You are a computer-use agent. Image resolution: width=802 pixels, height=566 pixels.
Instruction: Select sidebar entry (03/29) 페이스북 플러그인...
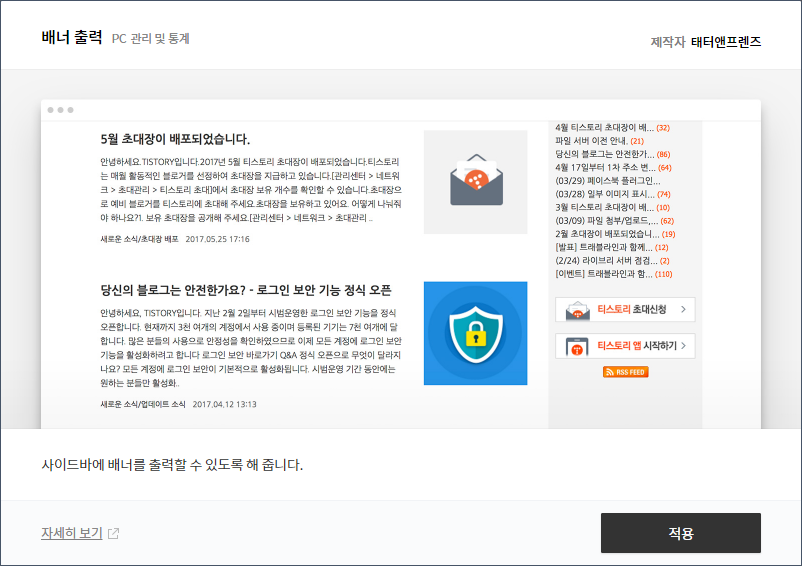[608, 181]
